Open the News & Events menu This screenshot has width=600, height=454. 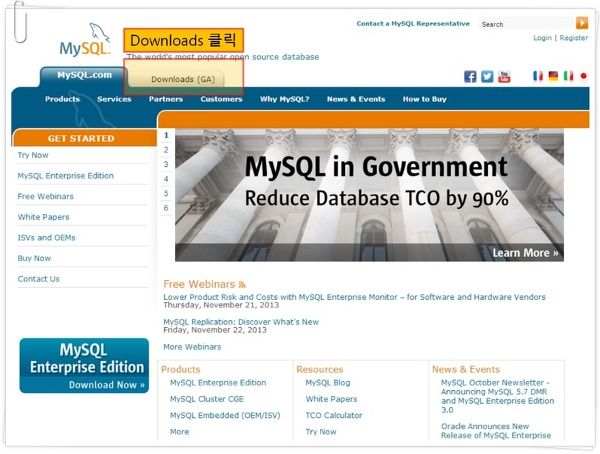point(356,99)
